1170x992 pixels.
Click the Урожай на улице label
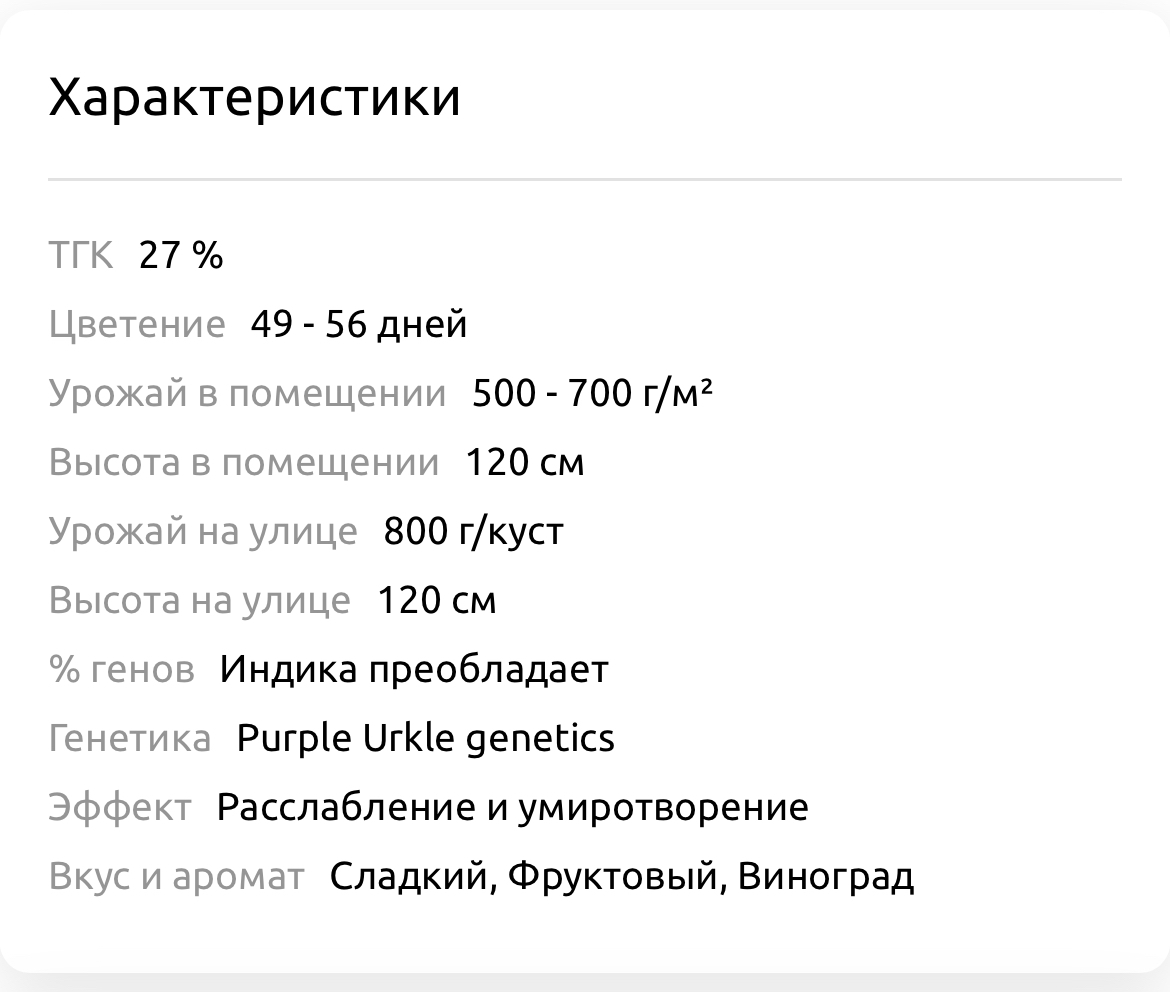click(x=203, y=532)
